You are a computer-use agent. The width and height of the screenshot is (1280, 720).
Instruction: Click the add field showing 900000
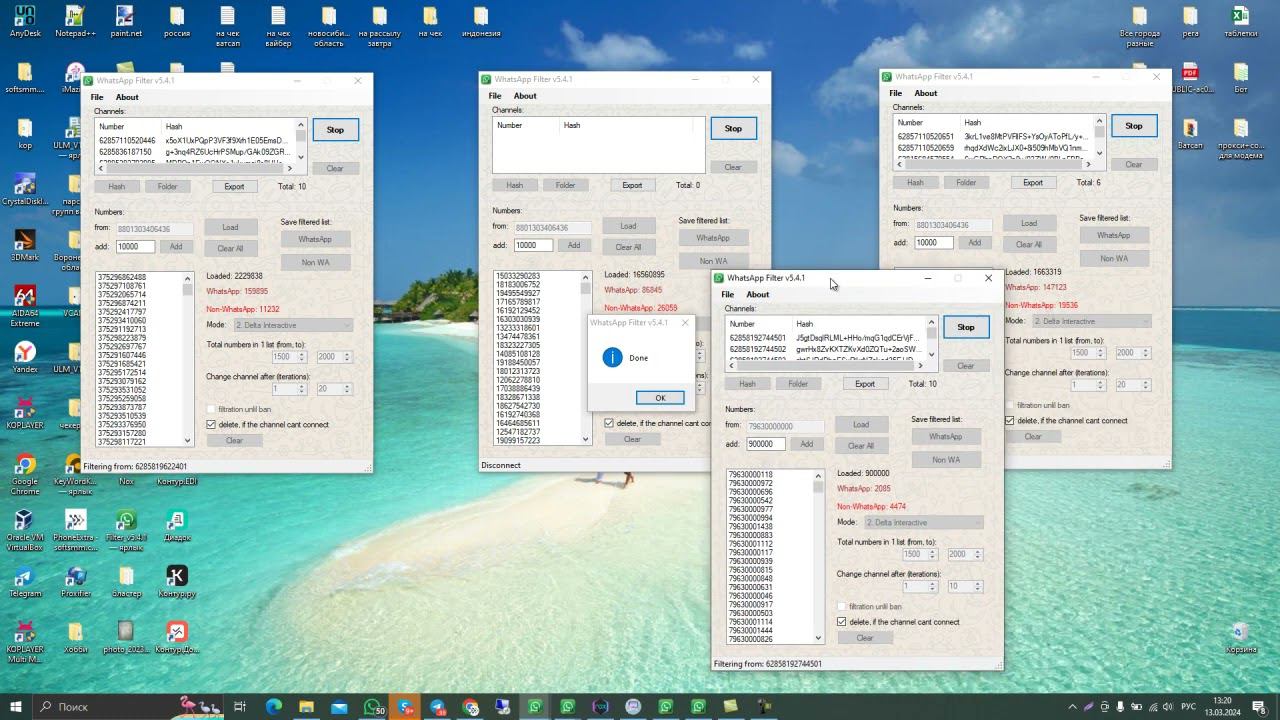tap(766, 444)
